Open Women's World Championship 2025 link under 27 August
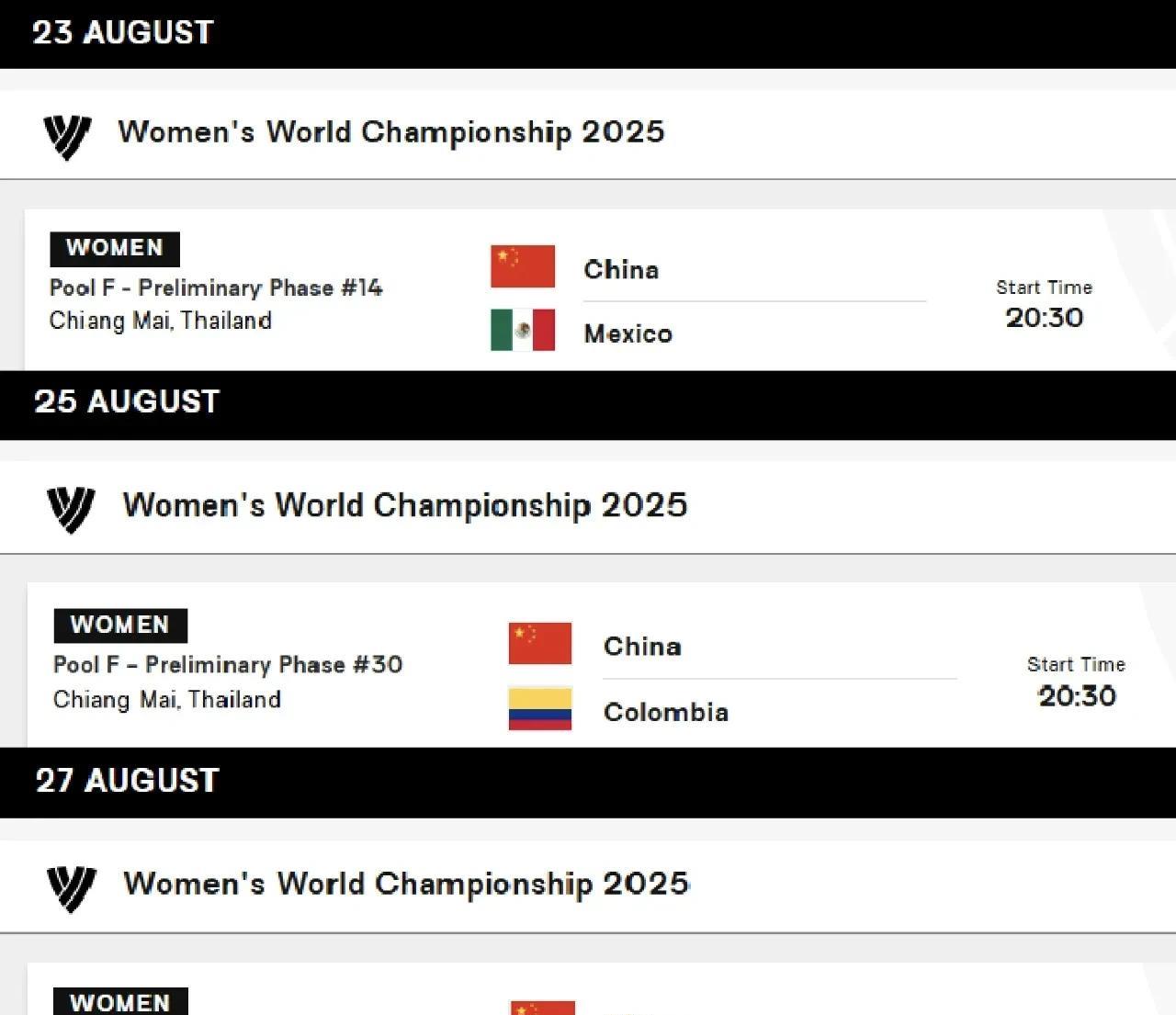The height and width of the screenshot is (1015, 1176). (x=406, y=884)
